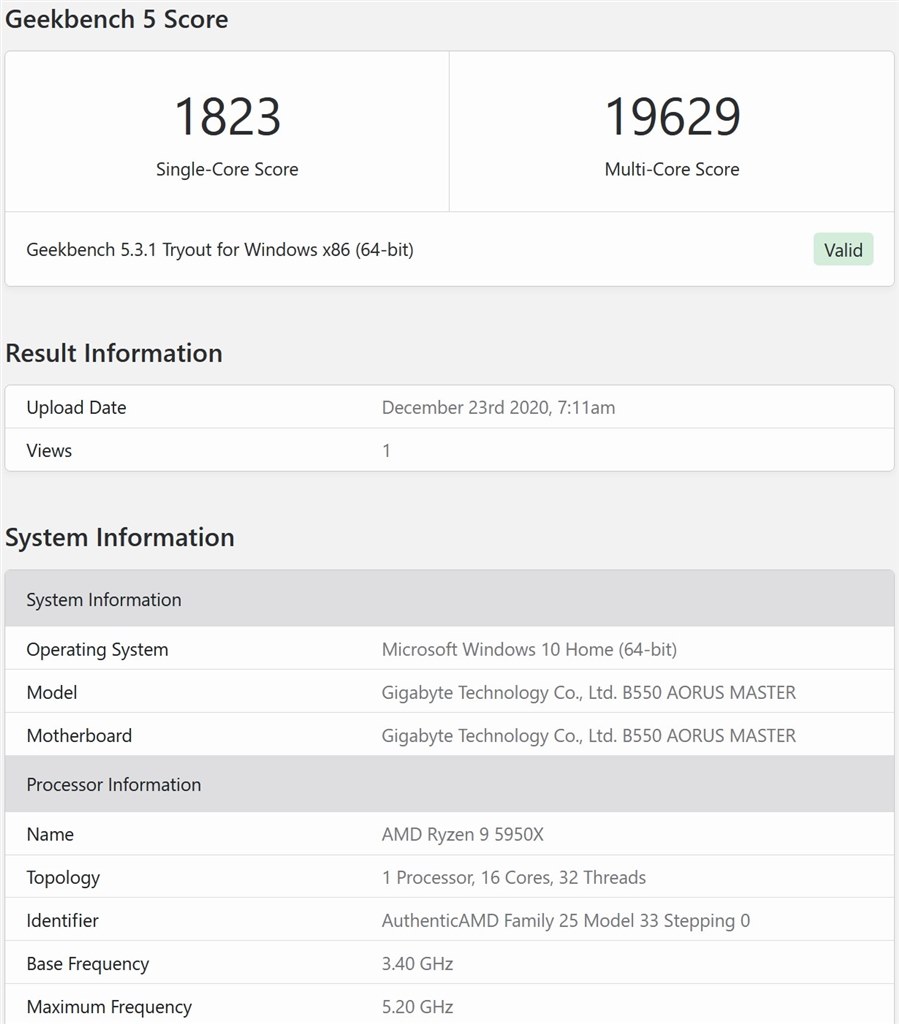Viewport: 899px width, 1024px height.
Task: Select the 5.20 GHz maximum frequency value
Action: 417,1006
